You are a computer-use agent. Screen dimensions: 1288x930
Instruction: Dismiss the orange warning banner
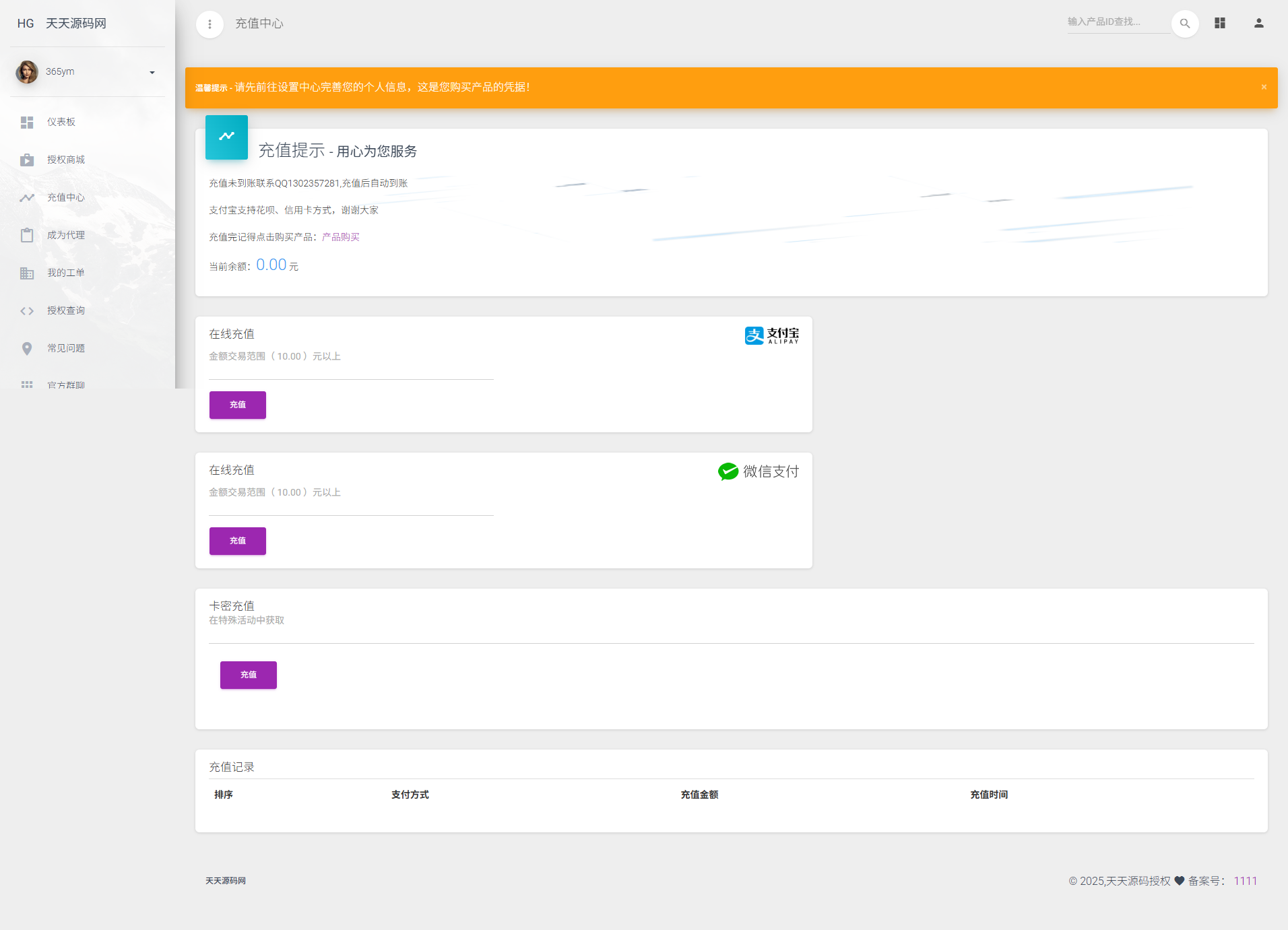click(x=1264, y=87)
